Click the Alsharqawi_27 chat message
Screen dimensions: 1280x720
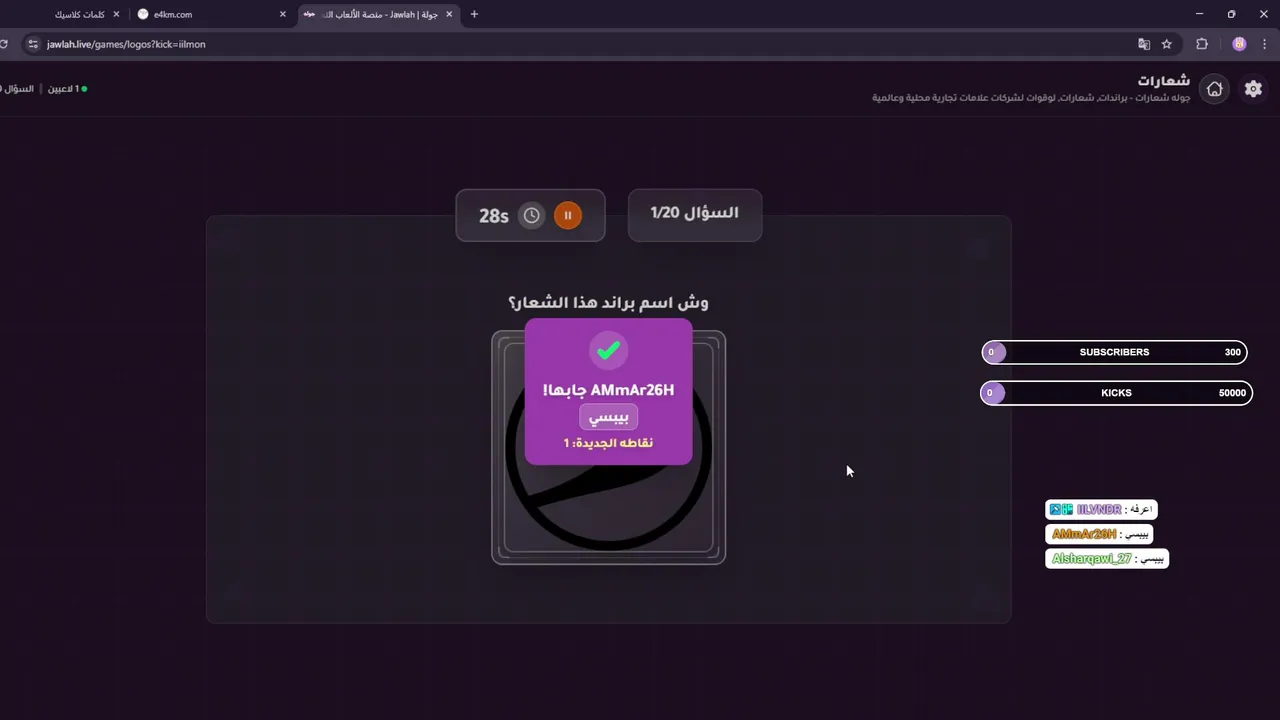coord(1107,559)
